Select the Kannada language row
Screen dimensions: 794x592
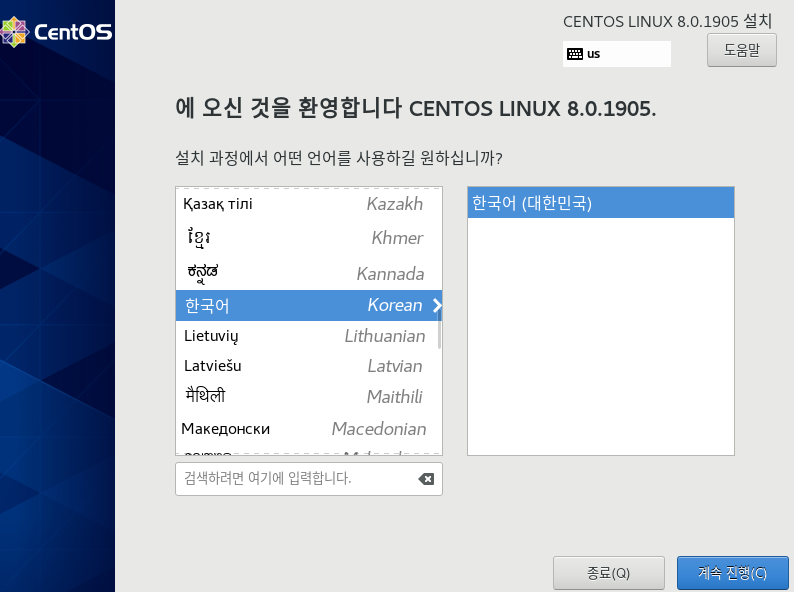(x=309, y=272)
